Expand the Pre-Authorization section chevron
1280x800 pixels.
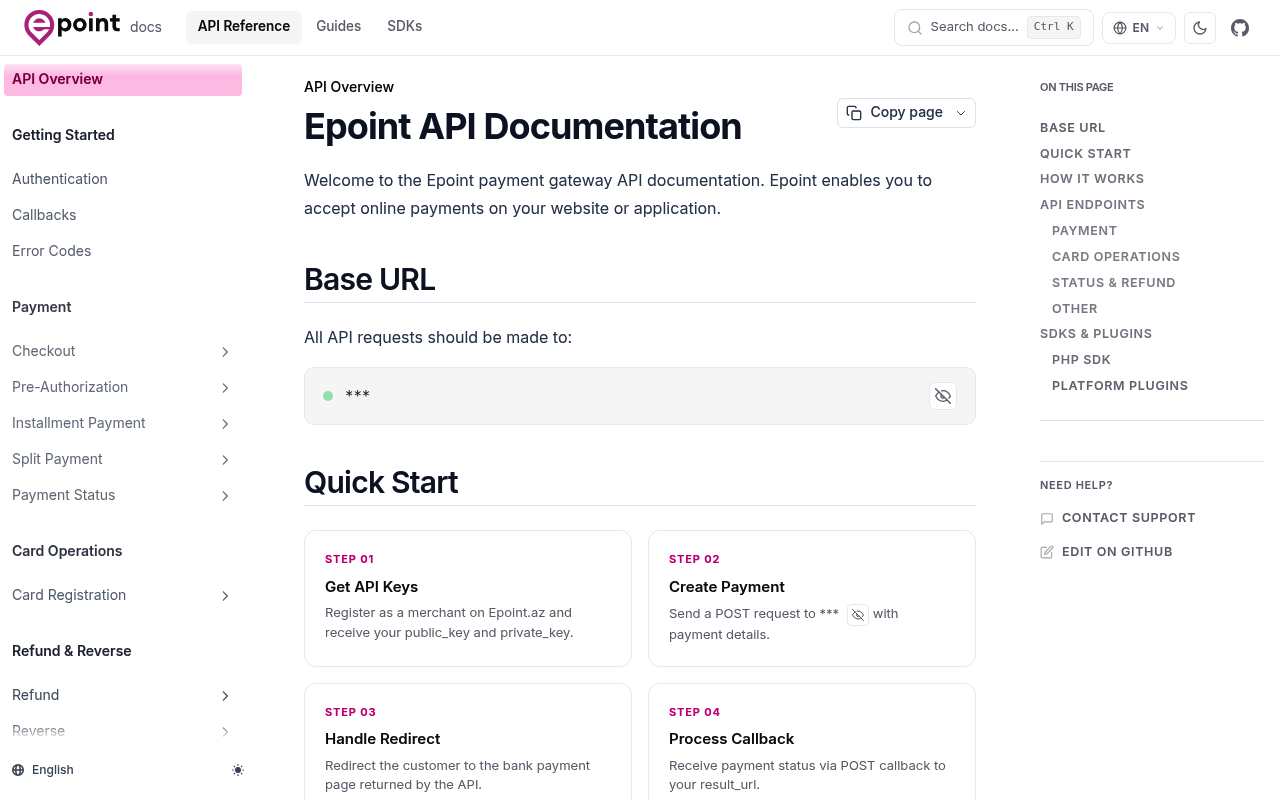[x=225, y=388]
